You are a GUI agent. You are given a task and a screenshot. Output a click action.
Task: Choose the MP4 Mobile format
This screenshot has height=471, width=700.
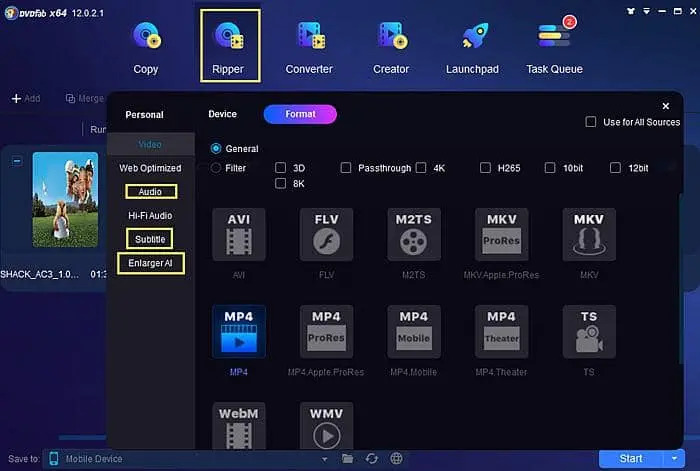point(414,332)
